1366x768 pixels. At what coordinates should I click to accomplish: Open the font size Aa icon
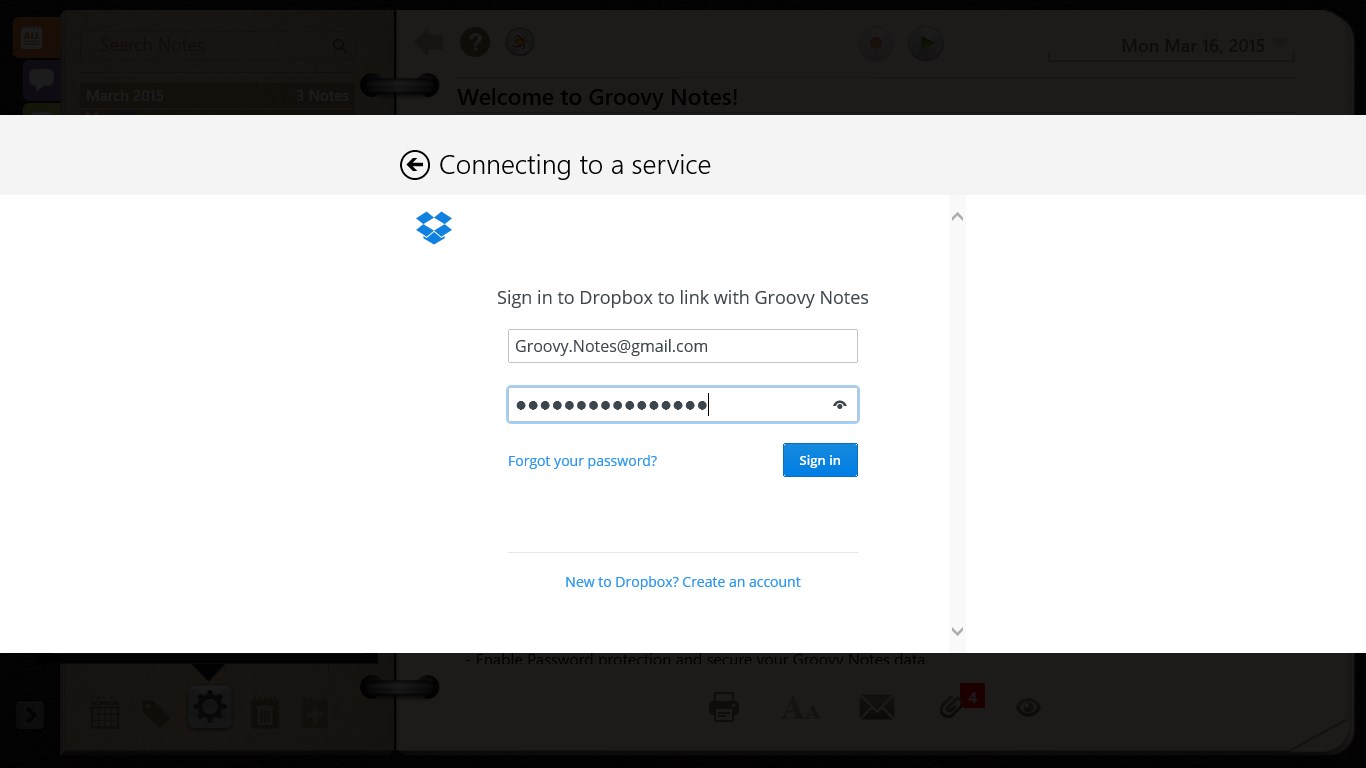coord(800,709)
